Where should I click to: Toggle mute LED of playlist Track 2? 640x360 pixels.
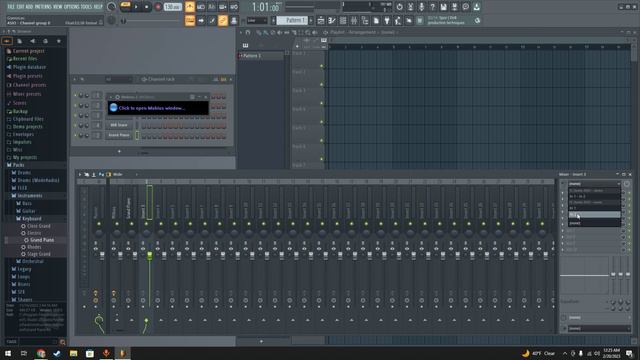pos(322,84)
